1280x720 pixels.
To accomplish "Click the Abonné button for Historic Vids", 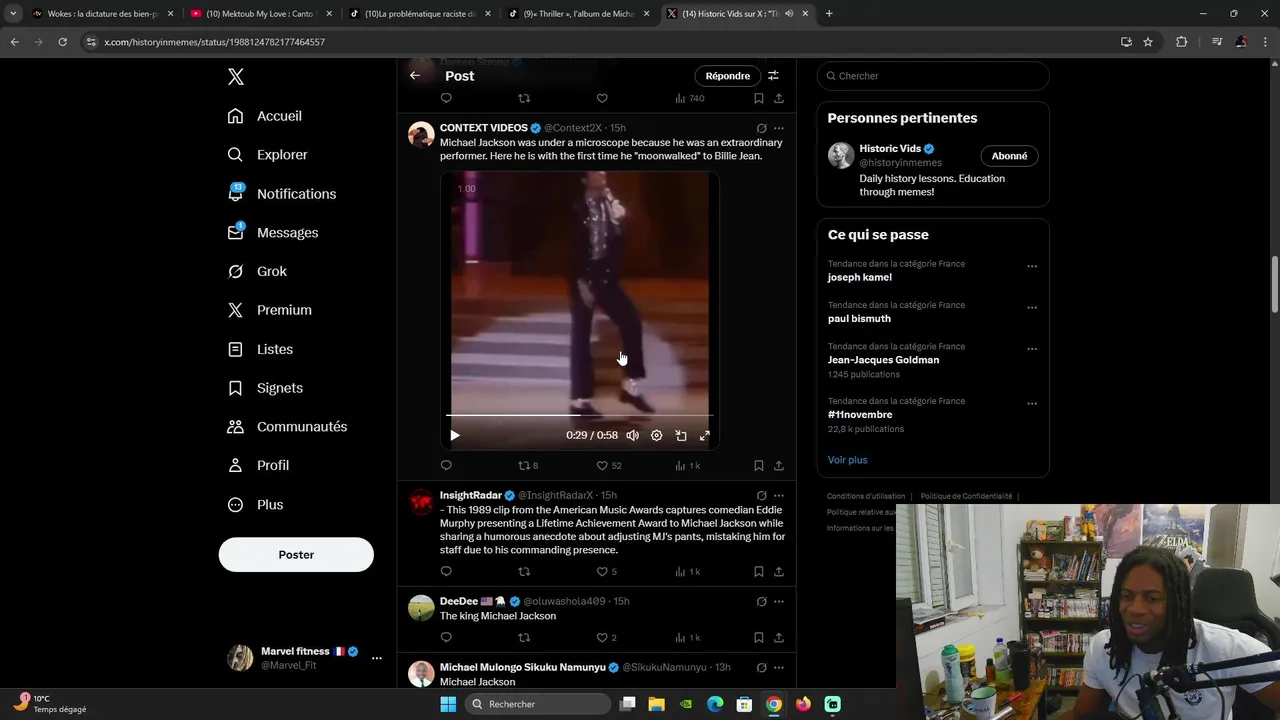I will pyautogui.click(x=1009, y=156).
